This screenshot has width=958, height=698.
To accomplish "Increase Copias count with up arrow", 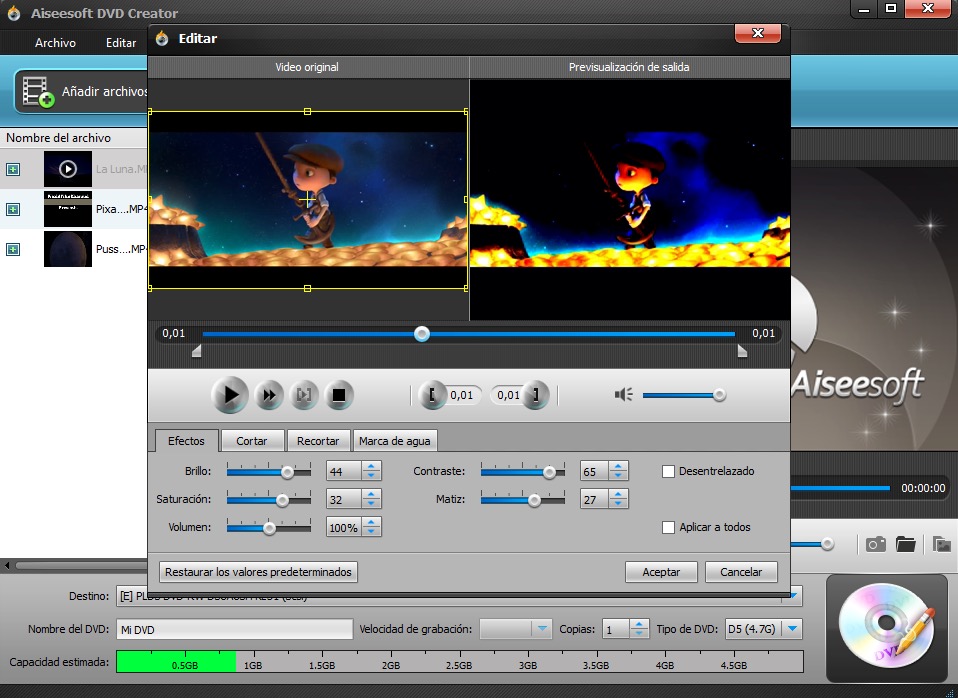I will click(x=639, y=623).
